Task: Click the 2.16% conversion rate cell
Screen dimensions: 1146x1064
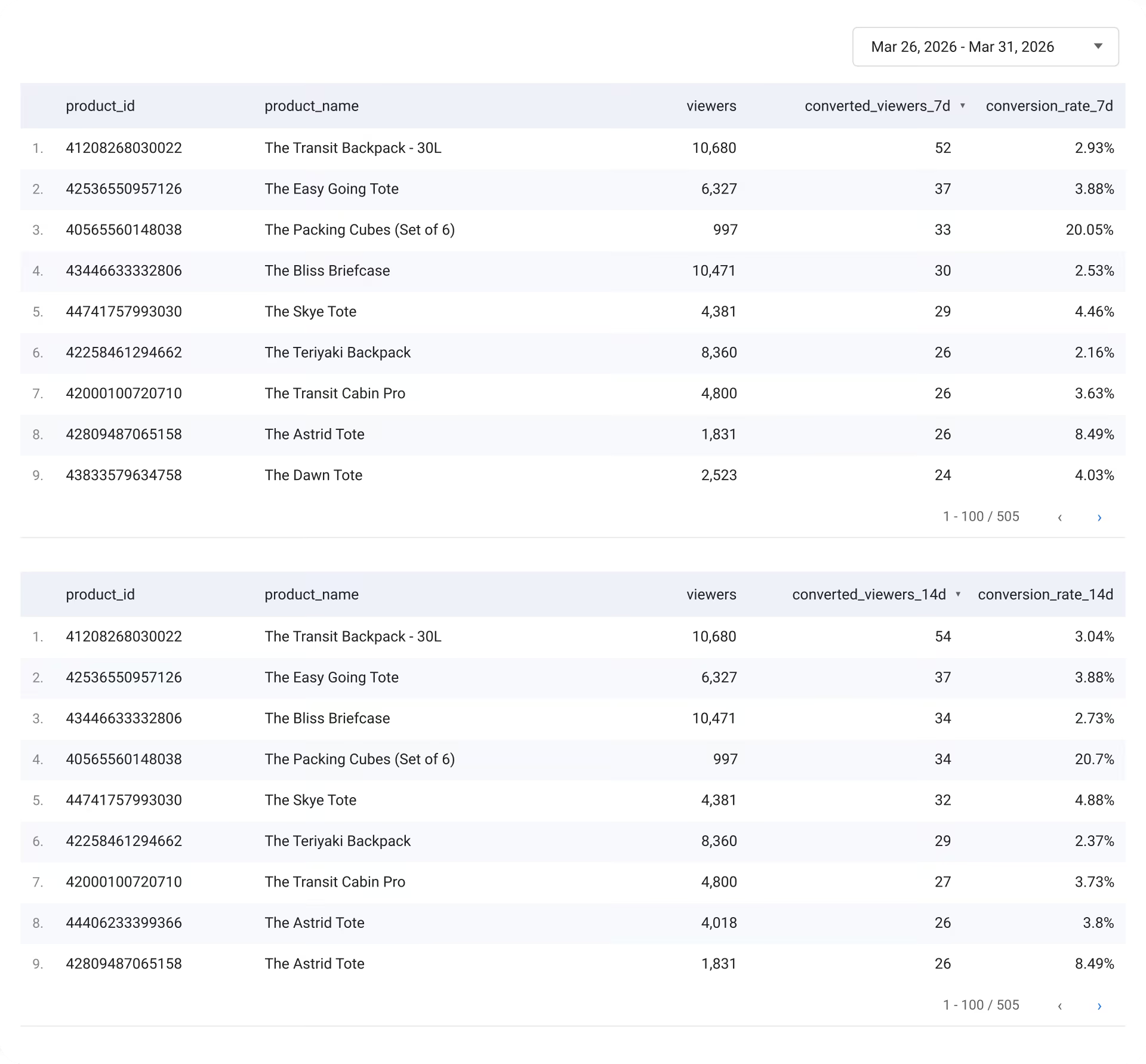Action: (1094, 352)
